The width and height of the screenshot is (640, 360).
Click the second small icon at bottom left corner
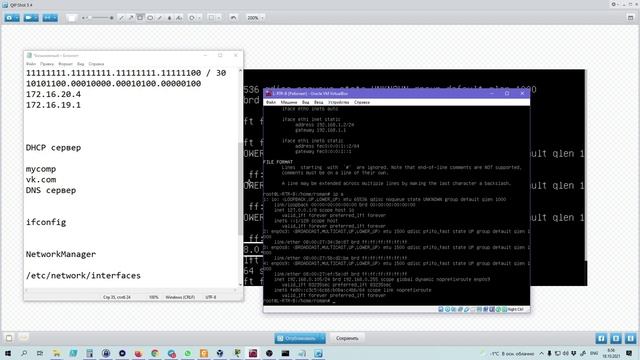coord(24,338)
